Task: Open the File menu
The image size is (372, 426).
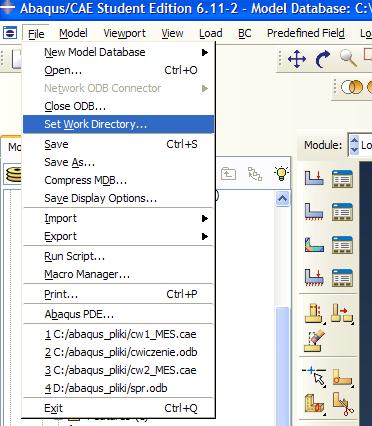Action: [36, 34]
